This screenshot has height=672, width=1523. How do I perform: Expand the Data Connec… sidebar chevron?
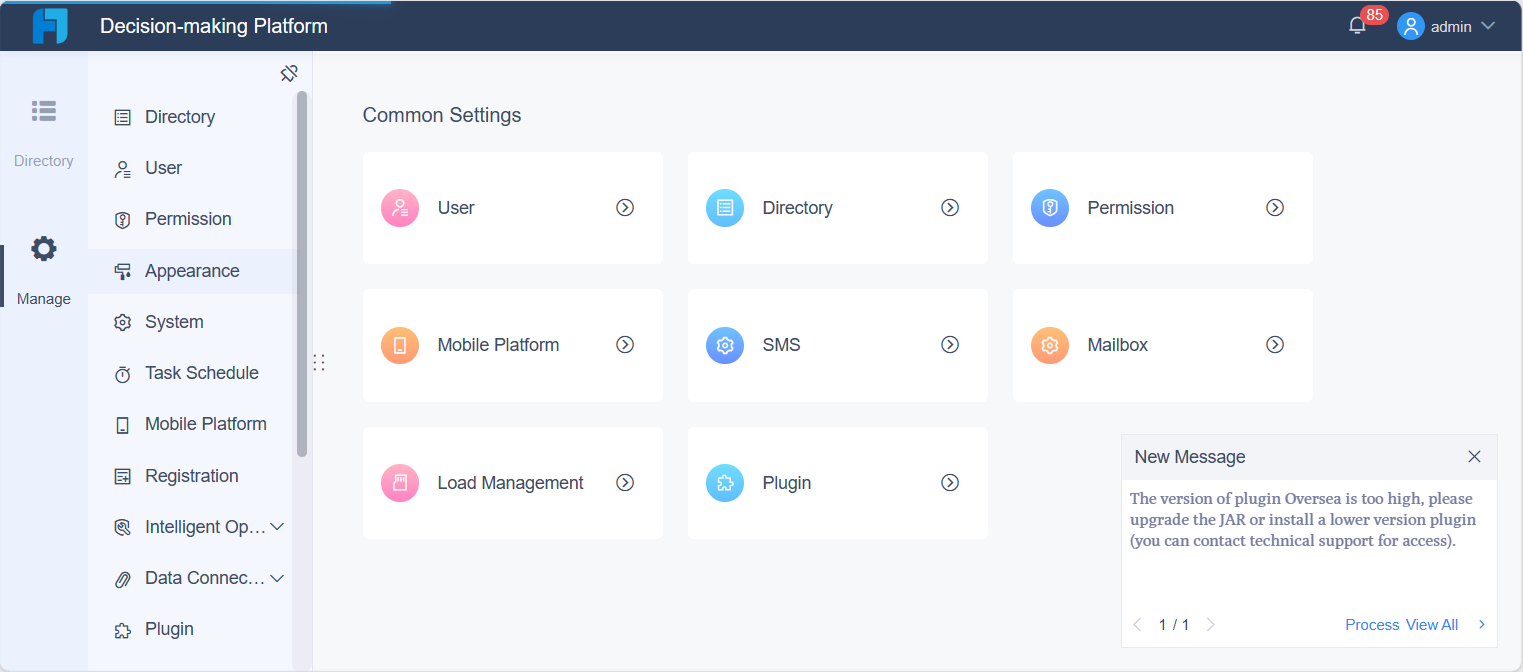coord(278,578)
